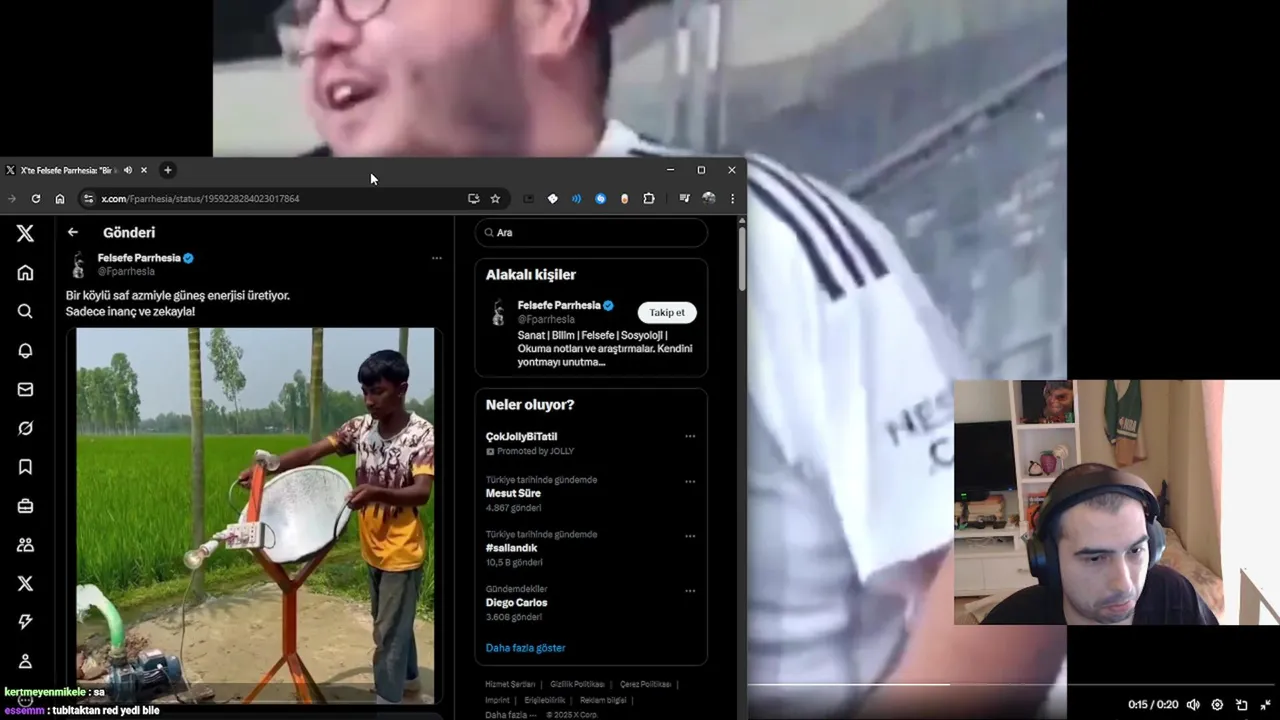The height and width of the screenshot is (720, 1280).
Task: Go back with the Gönderi arrow
Action: (72, 232)
